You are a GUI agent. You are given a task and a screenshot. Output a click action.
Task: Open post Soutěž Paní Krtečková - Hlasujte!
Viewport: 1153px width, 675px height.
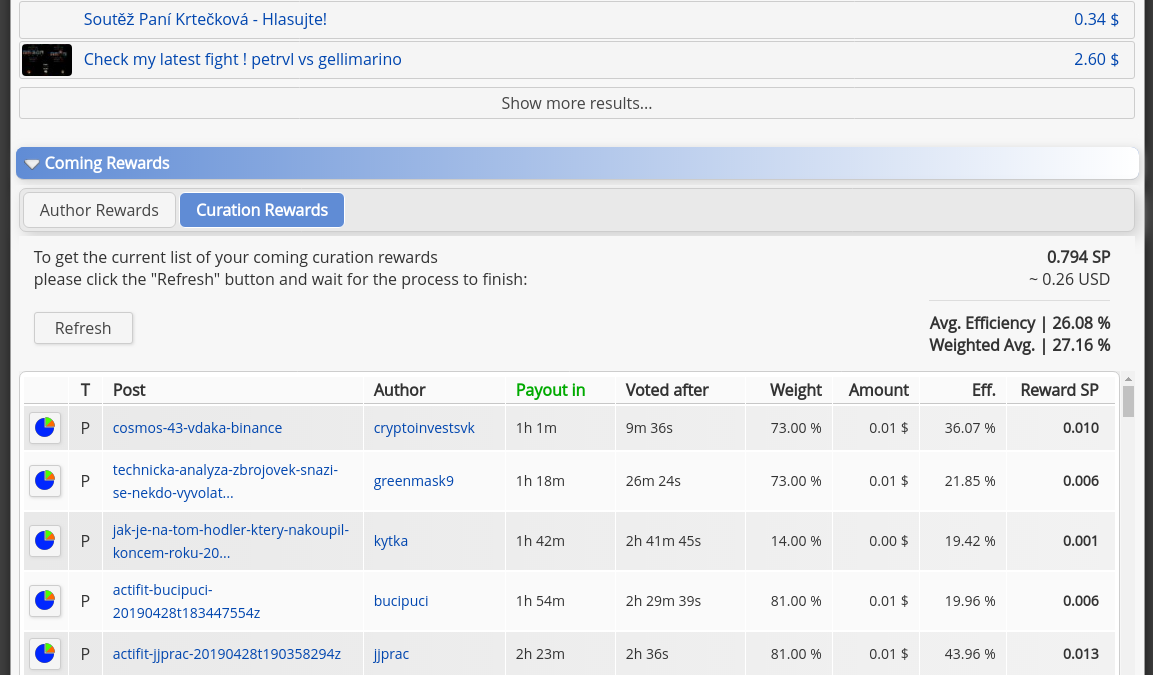(205, 19)
